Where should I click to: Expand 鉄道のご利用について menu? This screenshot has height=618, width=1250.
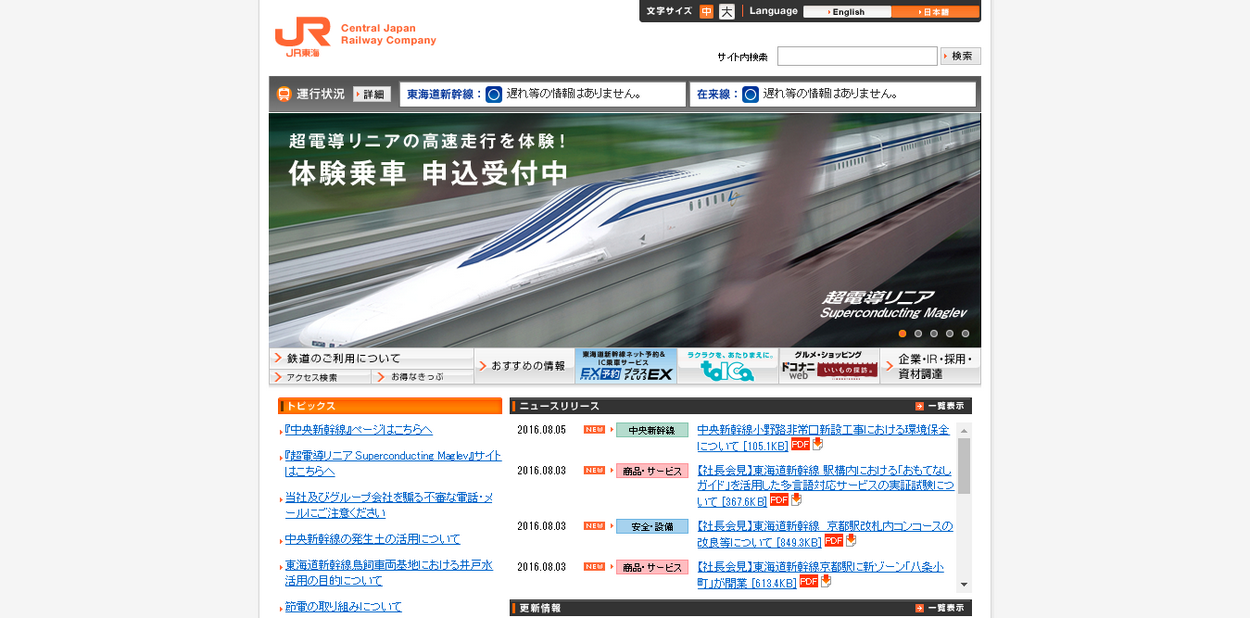pos(371,358)
